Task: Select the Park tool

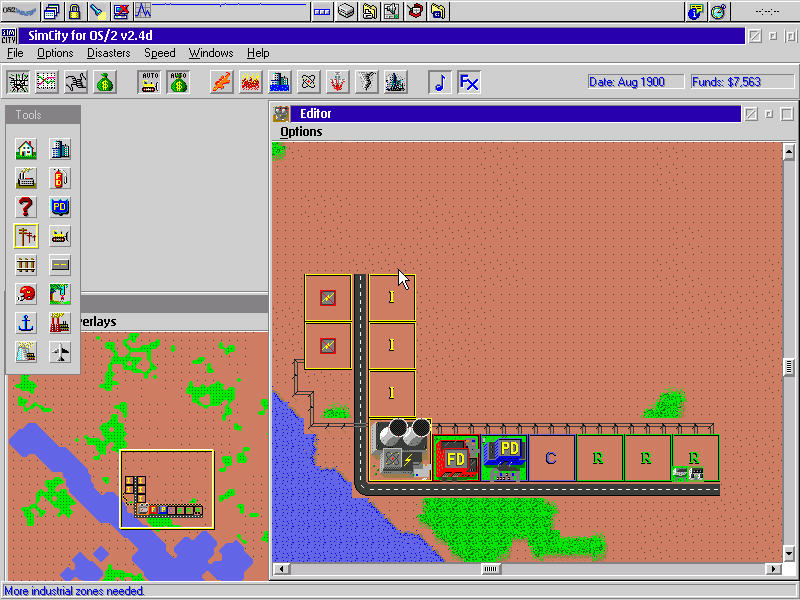Action: pyautogui.click(x=60, y=294)
